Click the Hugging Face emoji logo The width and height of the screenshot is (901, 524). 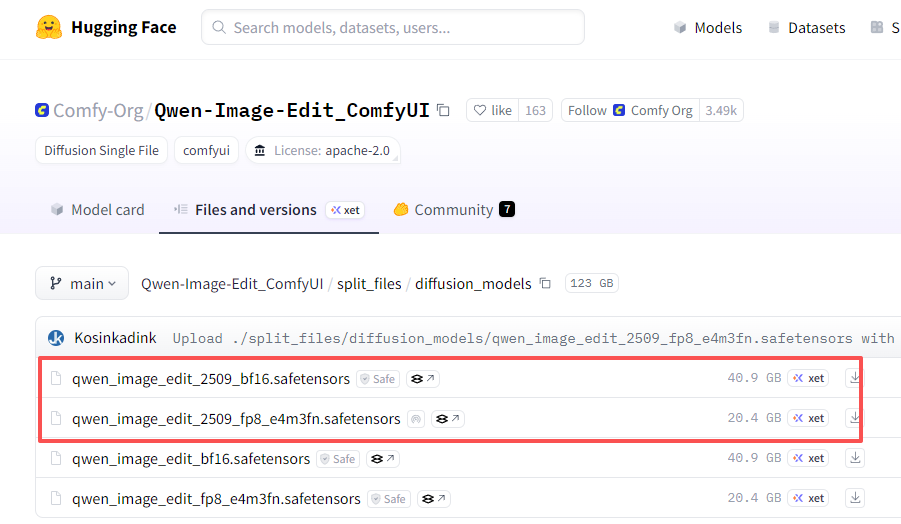[49, 27]
